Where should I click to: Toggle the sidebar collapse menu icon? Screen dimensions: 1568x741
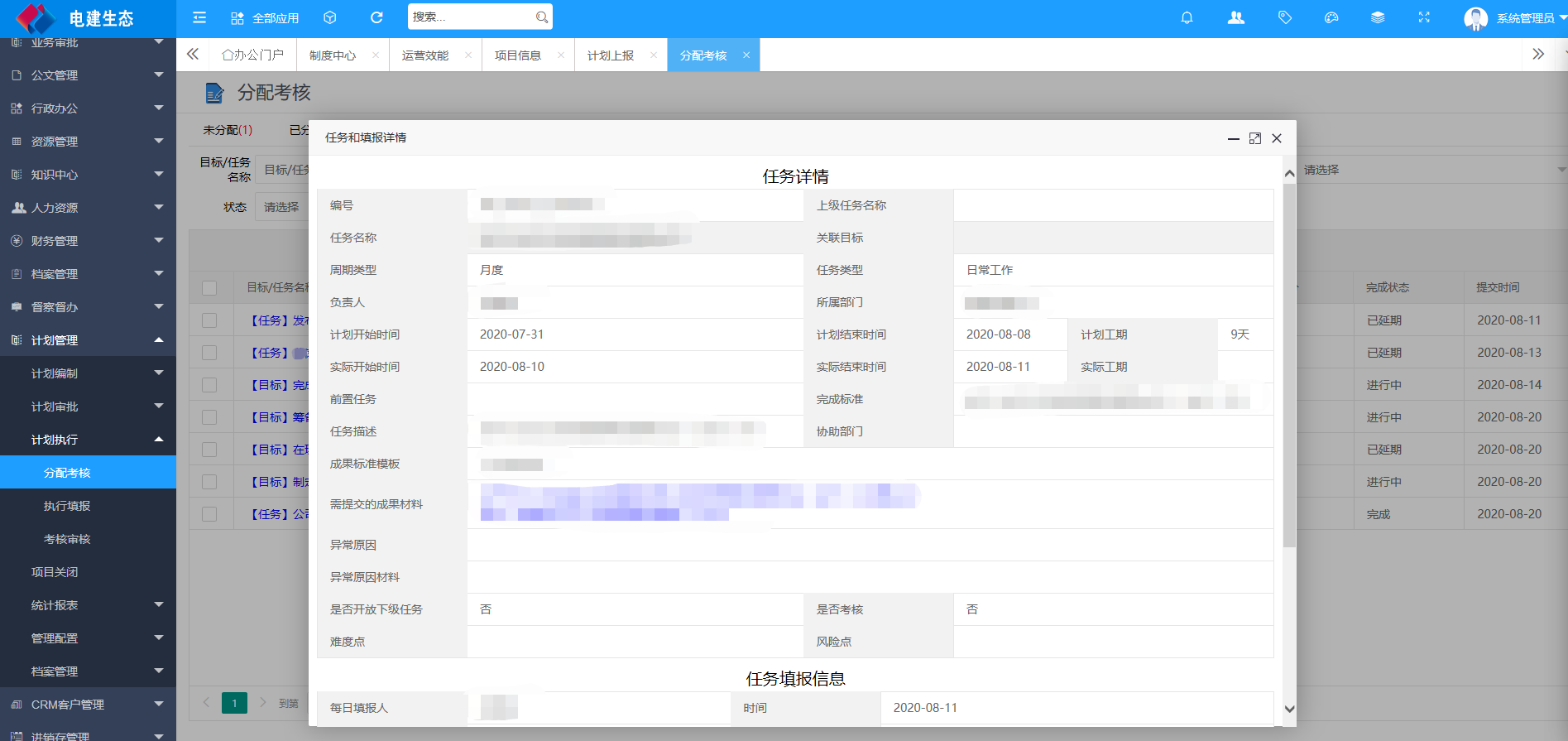pyautogui.click(x=199, y=17)
